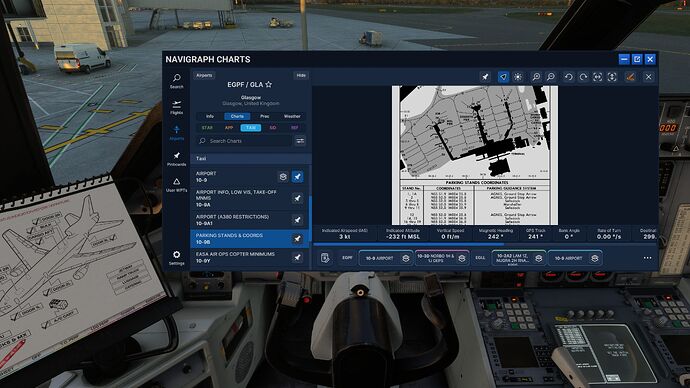Screen dimensions: 690x388
Task: Zoom in on the chart
Action: (x=536, y=77)
